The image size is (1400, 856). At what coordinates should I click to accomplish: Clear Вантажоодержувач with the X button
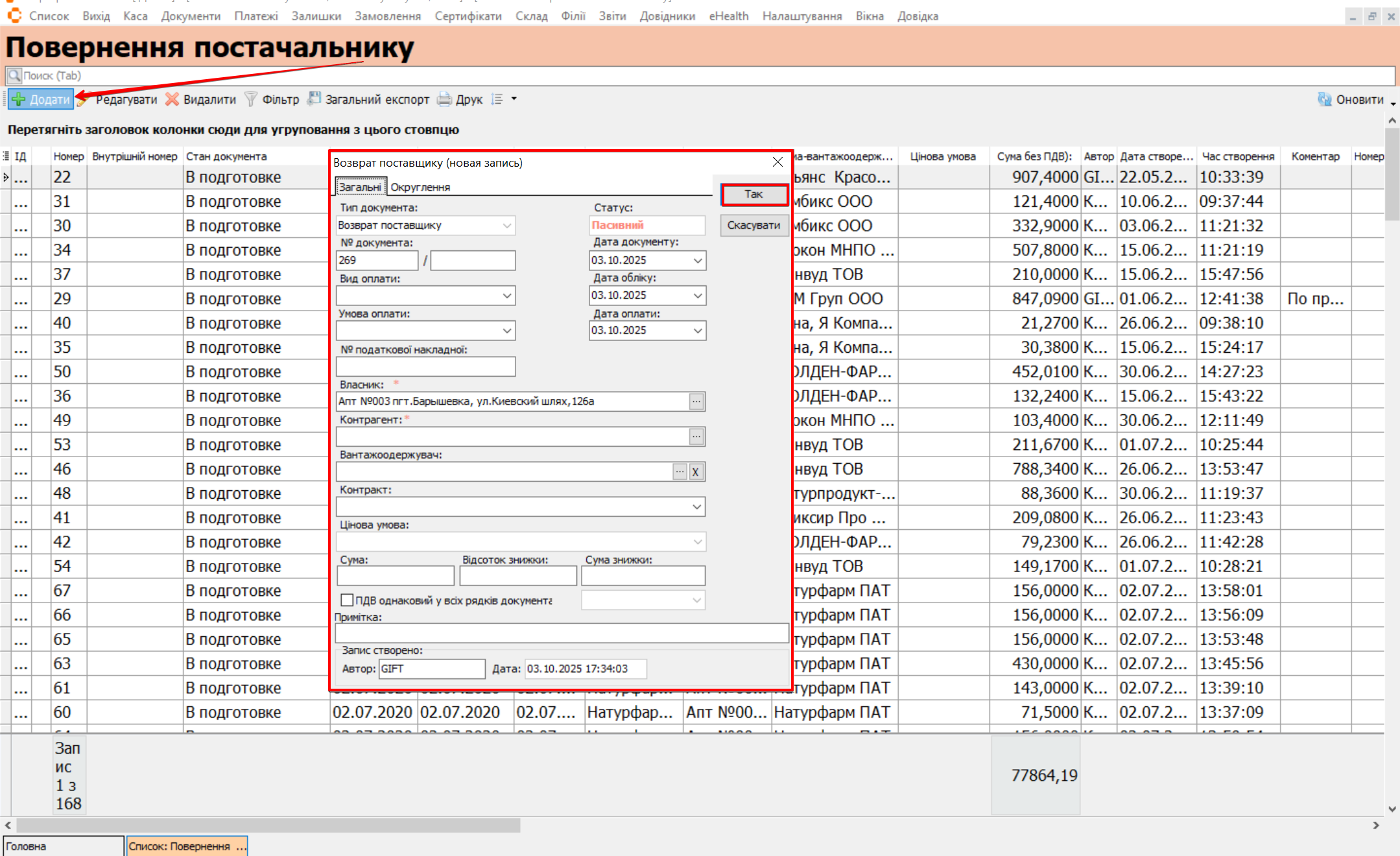pos(695,471)
